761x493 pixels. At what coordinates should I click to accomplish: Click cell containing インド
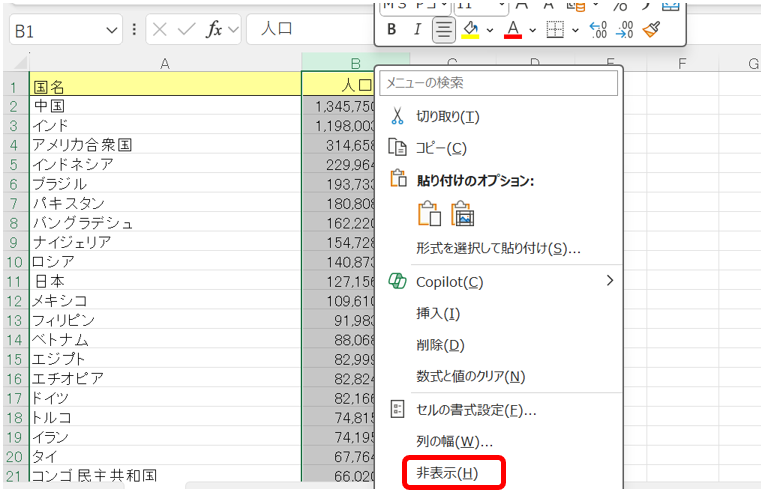(x=165, y=125)
